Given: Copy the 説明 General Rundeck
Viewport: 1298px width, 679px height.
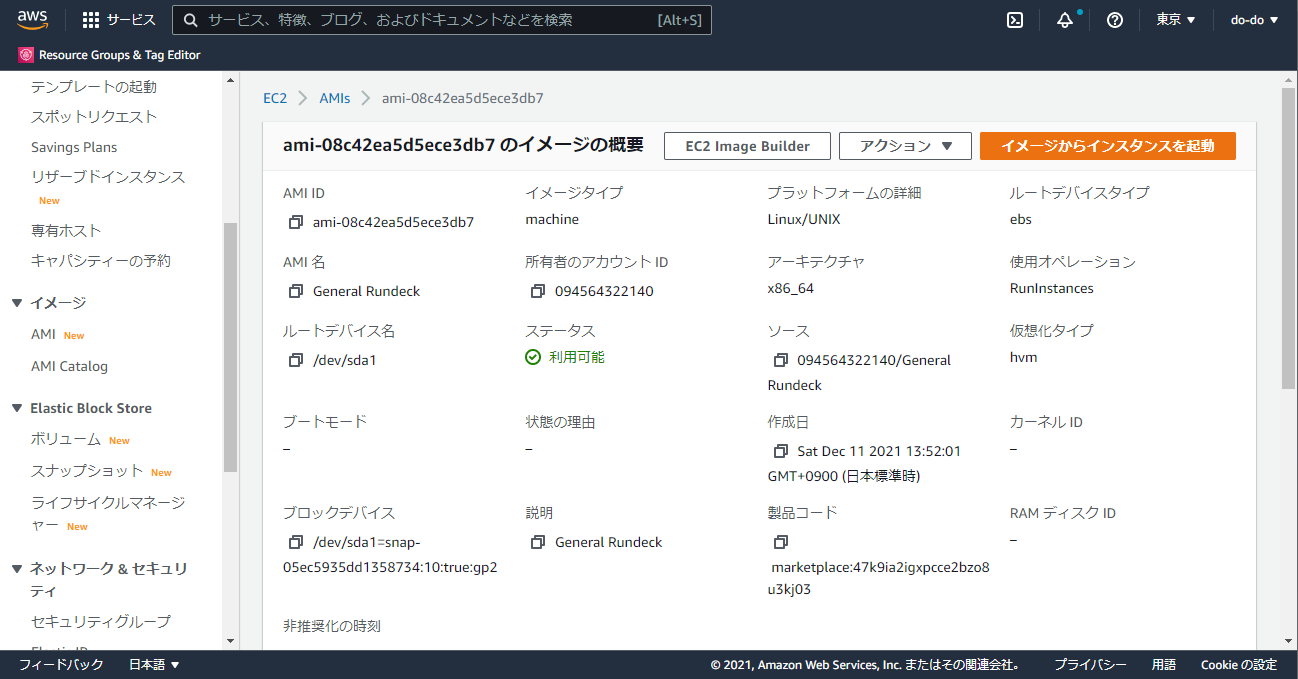Looking at the screenshot, I should click(538, 542).
